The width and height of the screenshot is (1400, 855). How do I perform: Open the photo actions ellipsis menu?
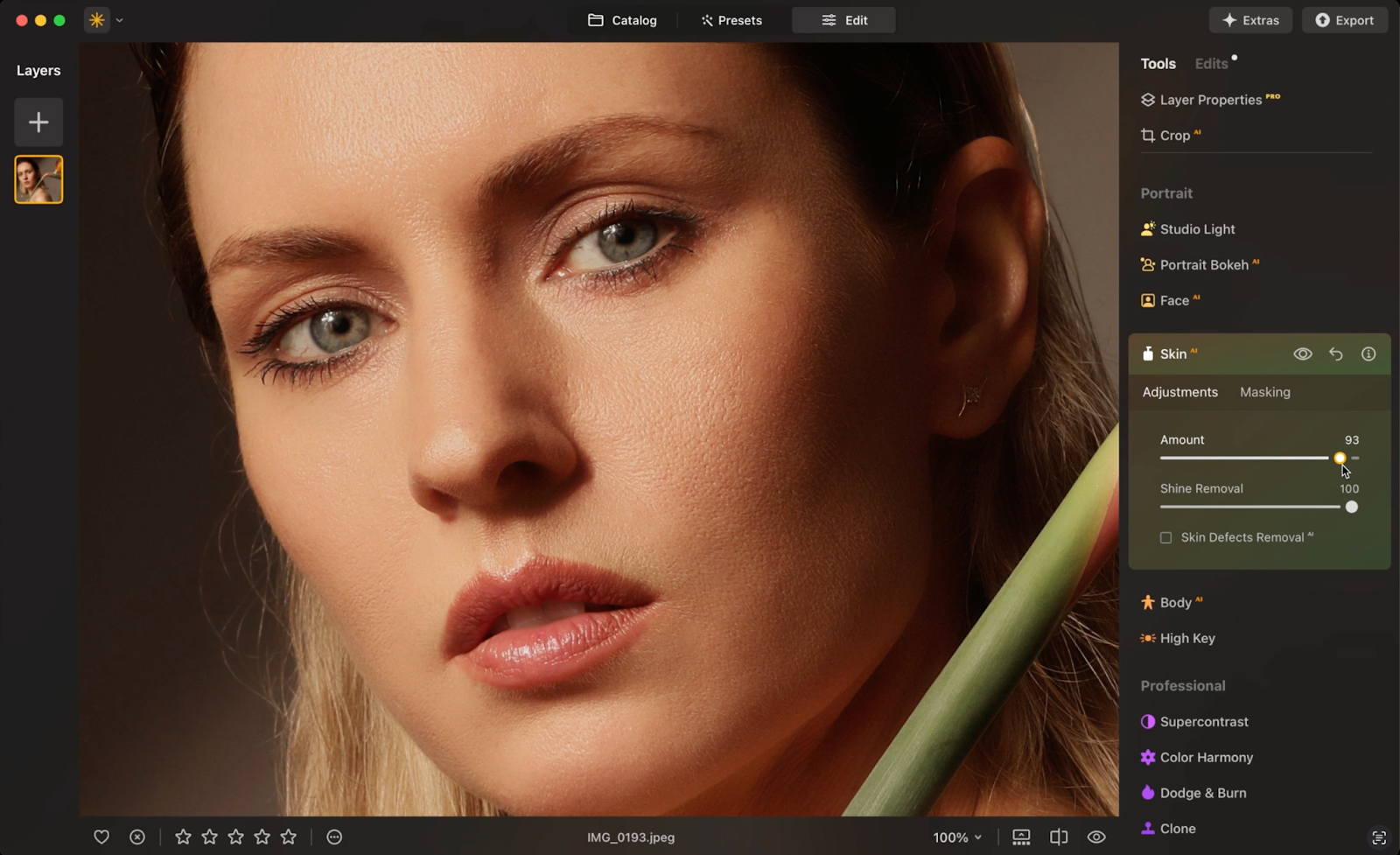(x=333, y=837)
